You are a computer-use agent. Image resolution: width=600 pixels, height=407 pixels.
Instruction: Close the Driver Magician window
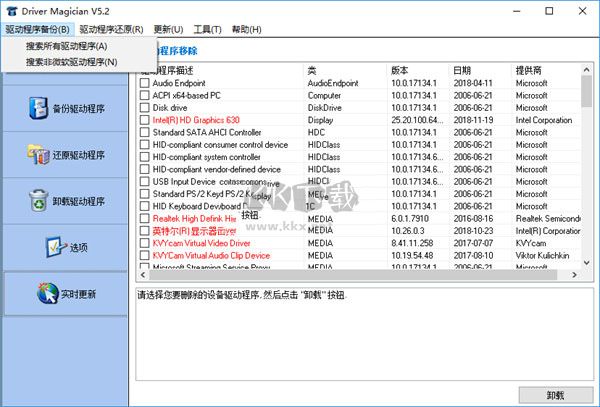(x=582, y=11)
